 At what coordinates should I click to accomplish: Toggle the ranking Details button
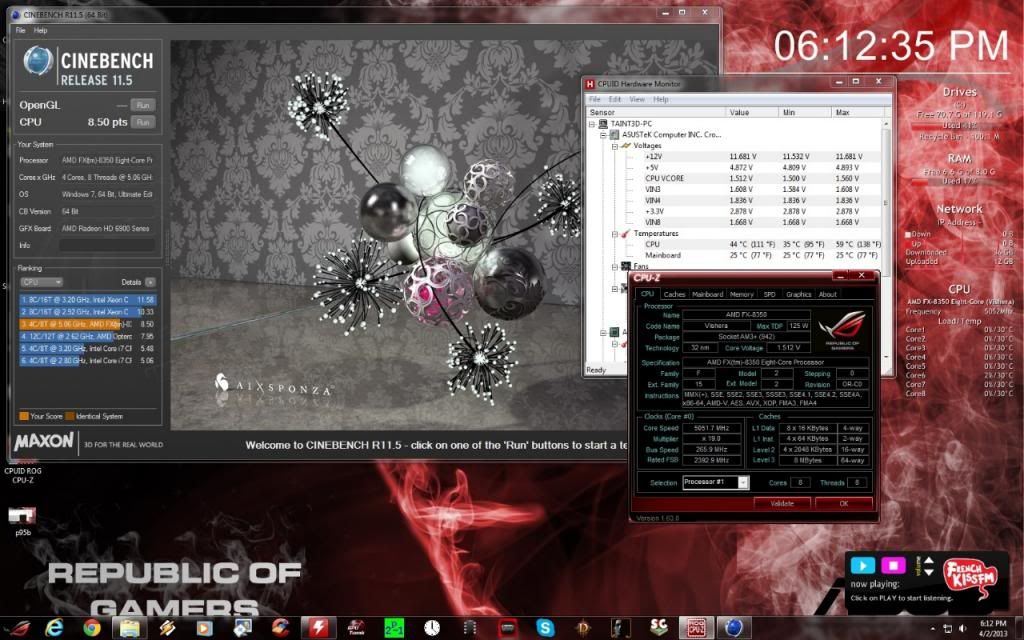coord(150,282)
